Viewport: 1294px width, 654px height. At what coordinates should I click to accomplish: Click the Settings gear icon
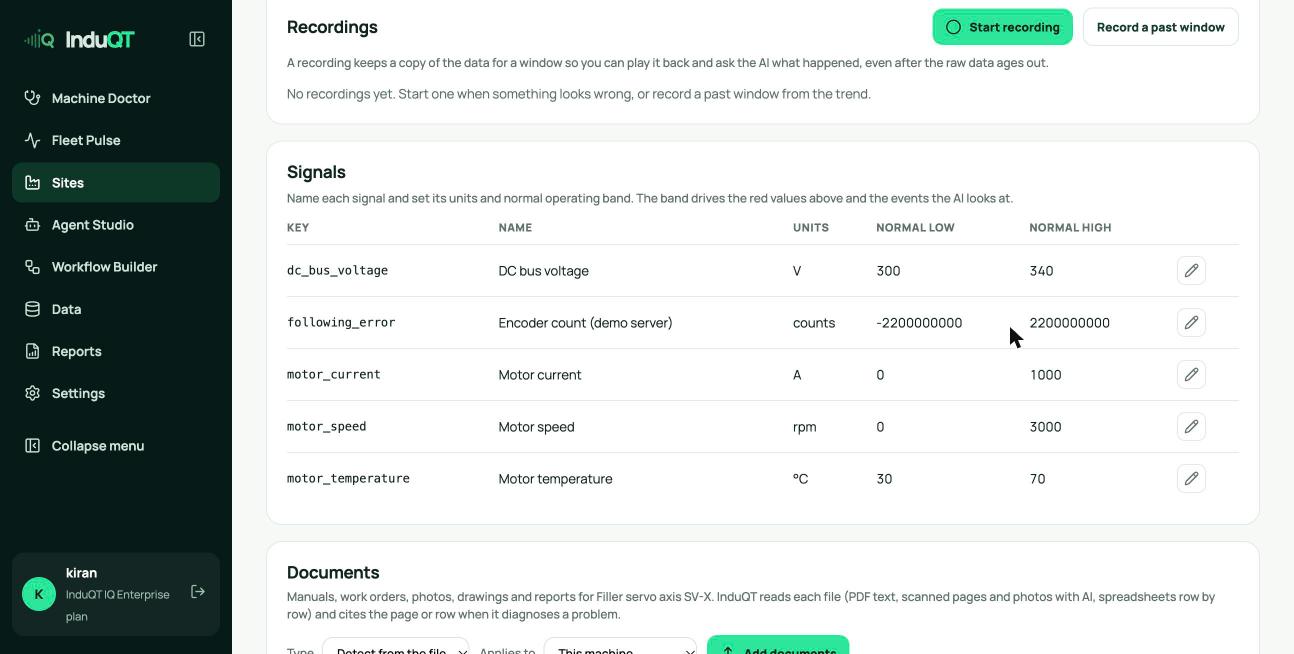(32, 393)
